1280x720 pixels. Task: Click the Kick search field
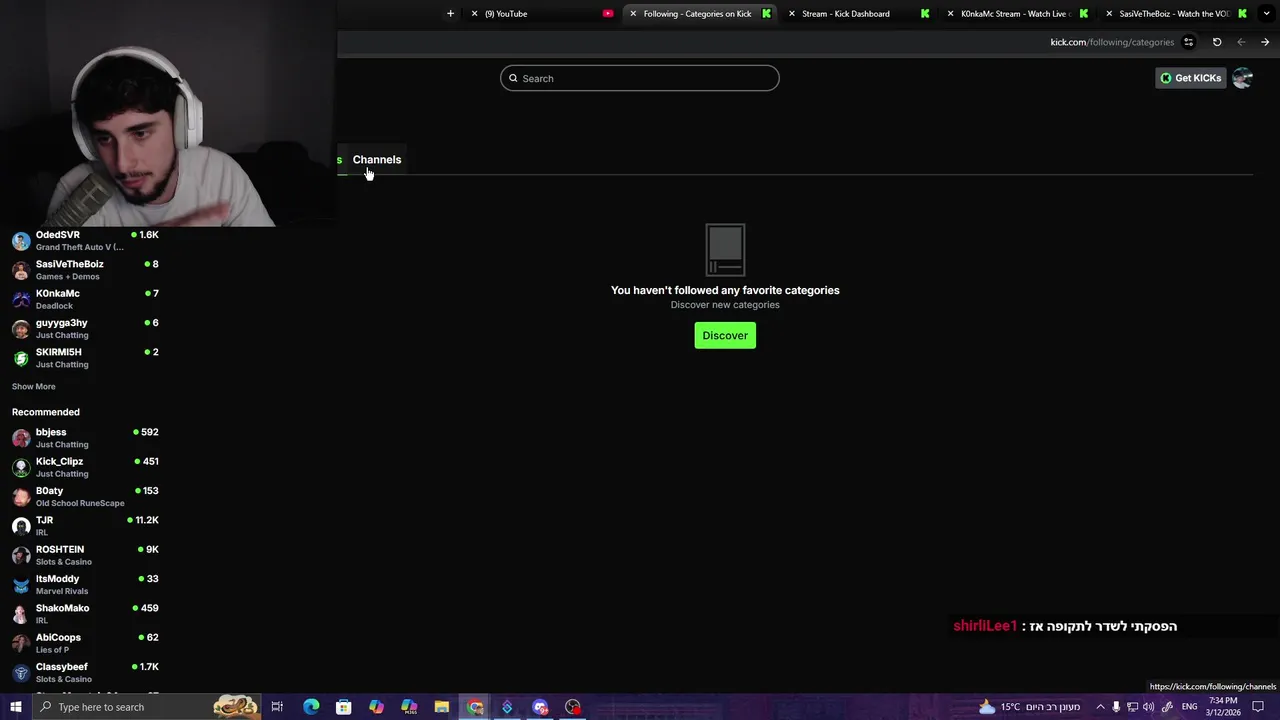(640, 78)
